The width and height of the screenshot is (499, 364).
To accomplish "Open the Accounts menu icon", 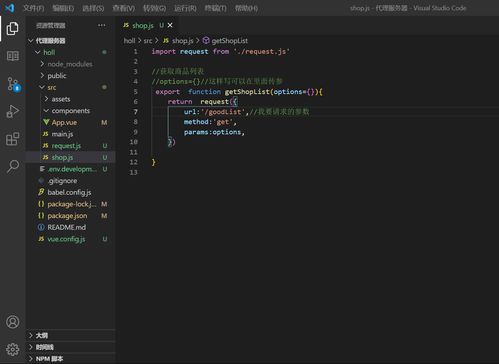I will tap(13, 322).
